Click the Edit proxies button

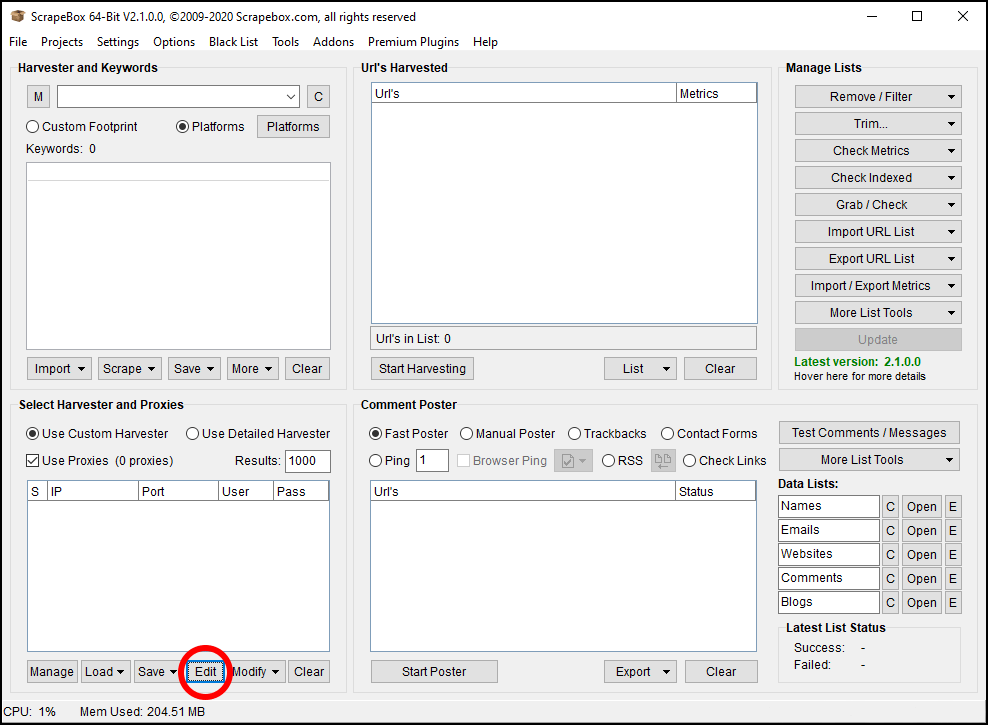click(x=206, y=672)
